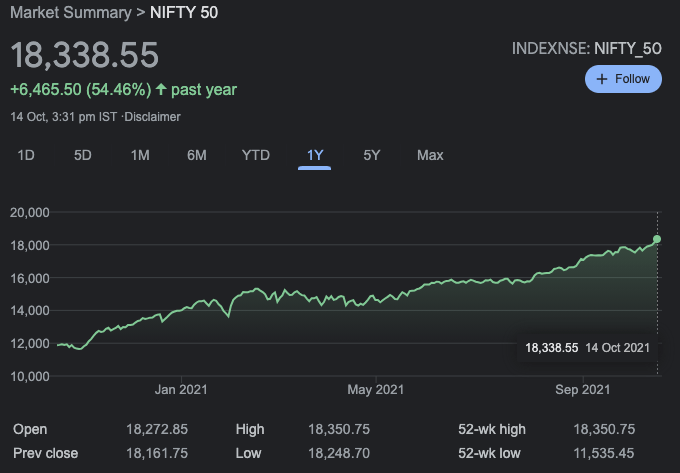Switch to YTD chart range
Image resolution: width=680 pixels, height=473 pixels.
[x=256, y=155]
